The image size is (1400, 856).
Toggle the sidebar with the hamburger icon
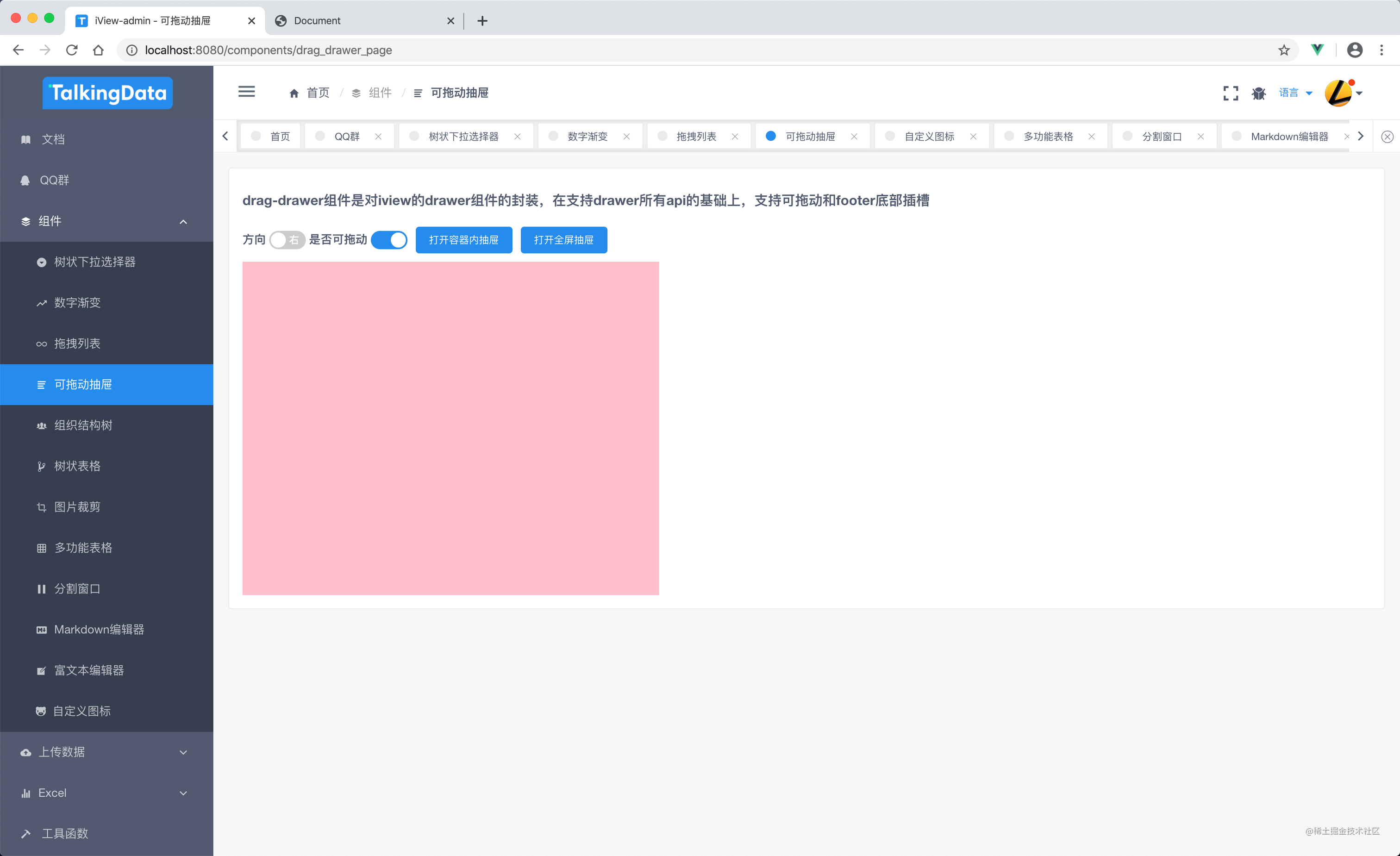pos(247,92)
